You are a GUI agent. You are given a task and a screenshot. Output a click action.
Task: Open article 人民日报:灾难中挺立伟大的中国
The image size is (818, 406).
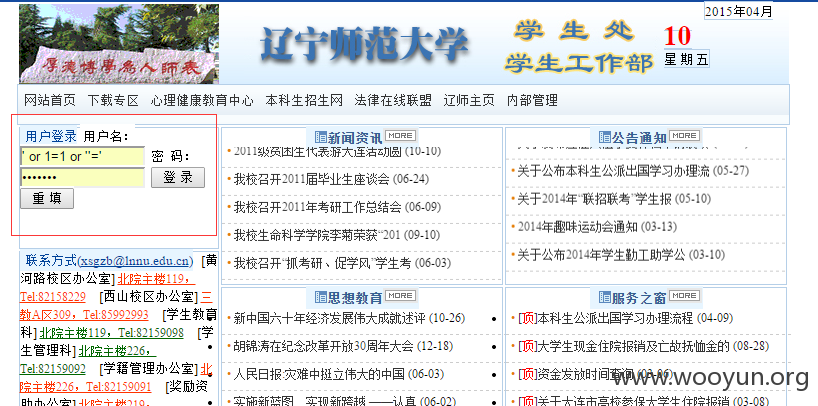(319, 374)
